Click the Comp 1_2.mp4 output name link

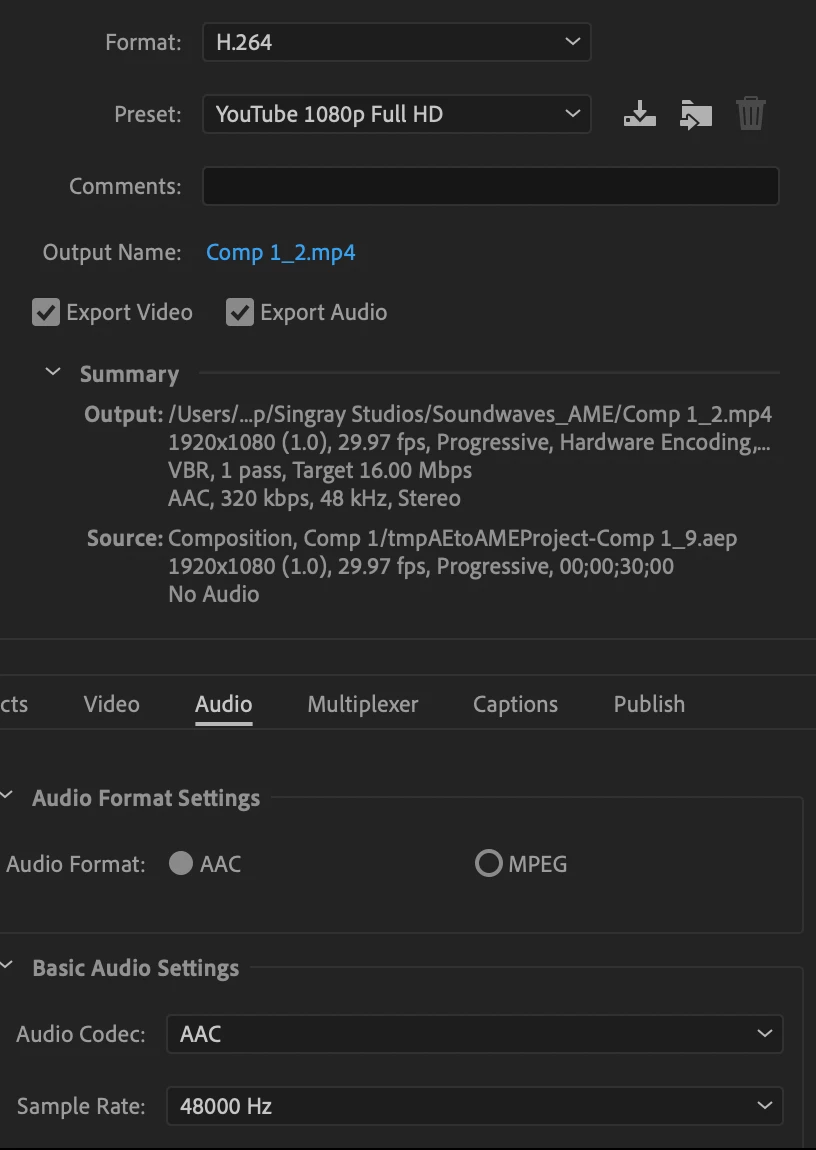click(281, 252)
